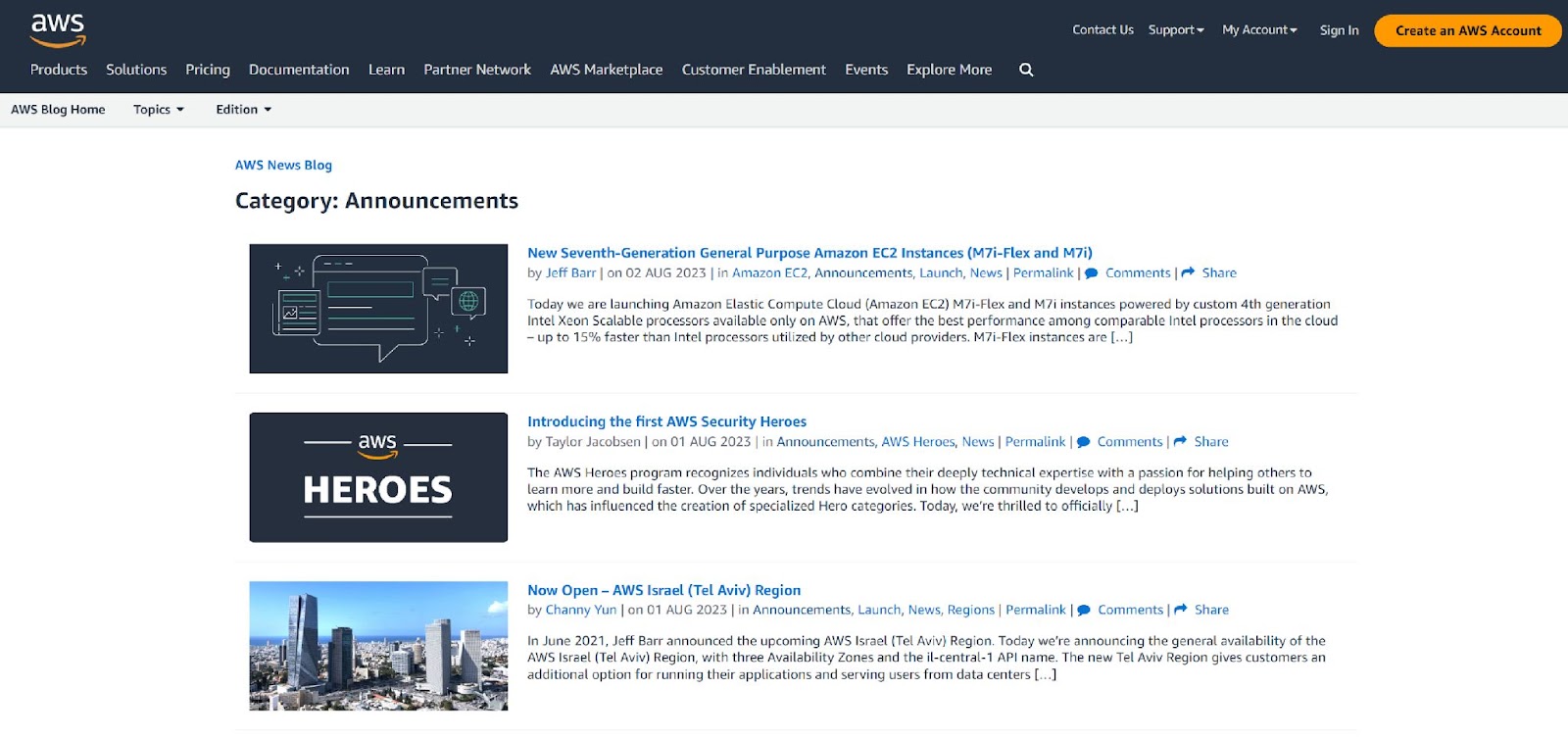Click the Amazon EC2 category link

(769, 273)
